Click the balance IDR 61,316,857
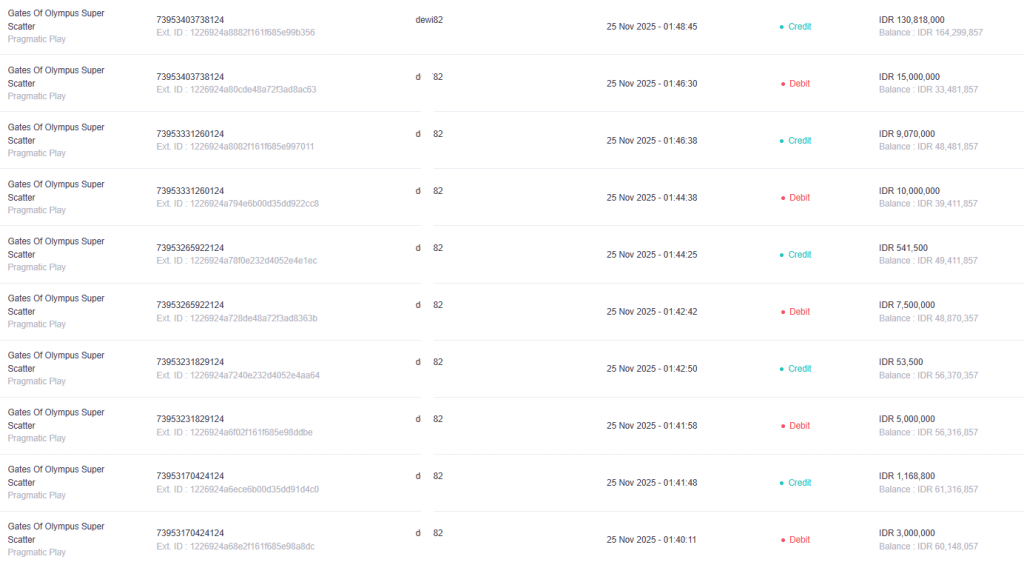This screenshot has width=1024, height=565. pos(930,489)
